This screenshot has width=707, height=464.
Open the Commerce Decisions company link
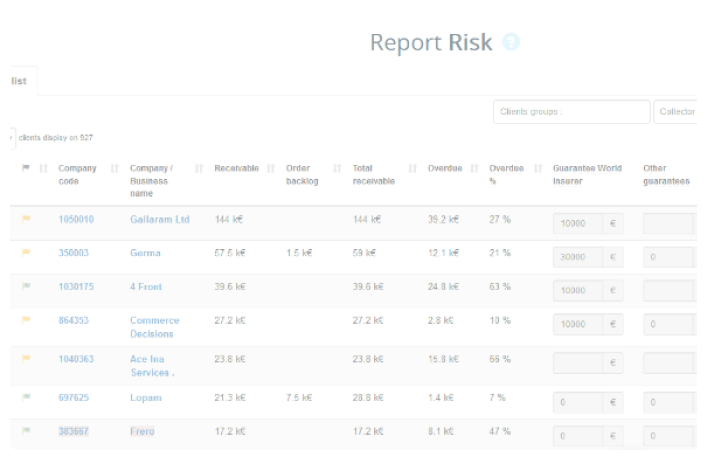tap(154, 327)
